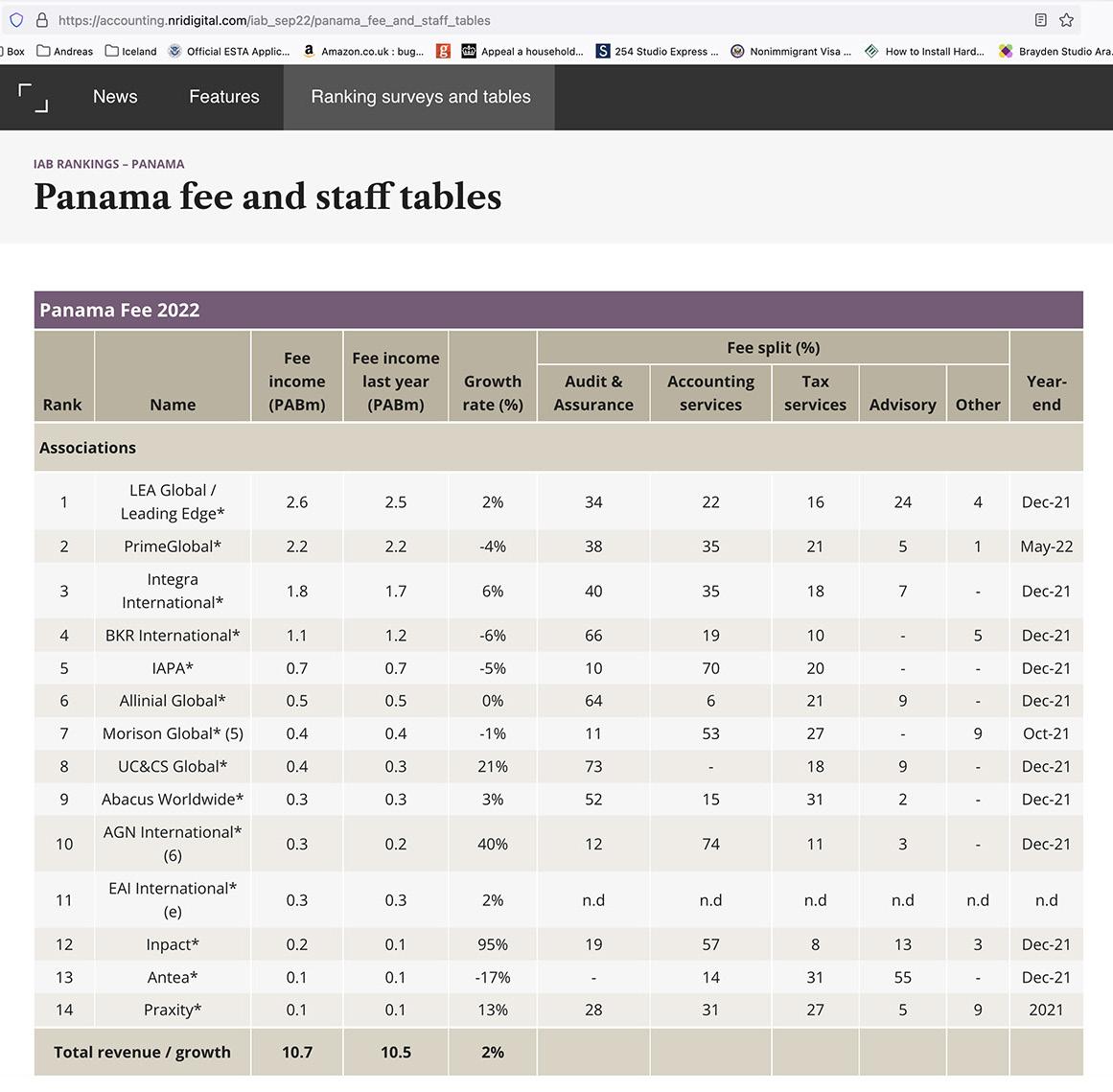Click the orange 'g' bookmark icon
Viewport: 1113px width, 1092px height.
click(443, 51)
